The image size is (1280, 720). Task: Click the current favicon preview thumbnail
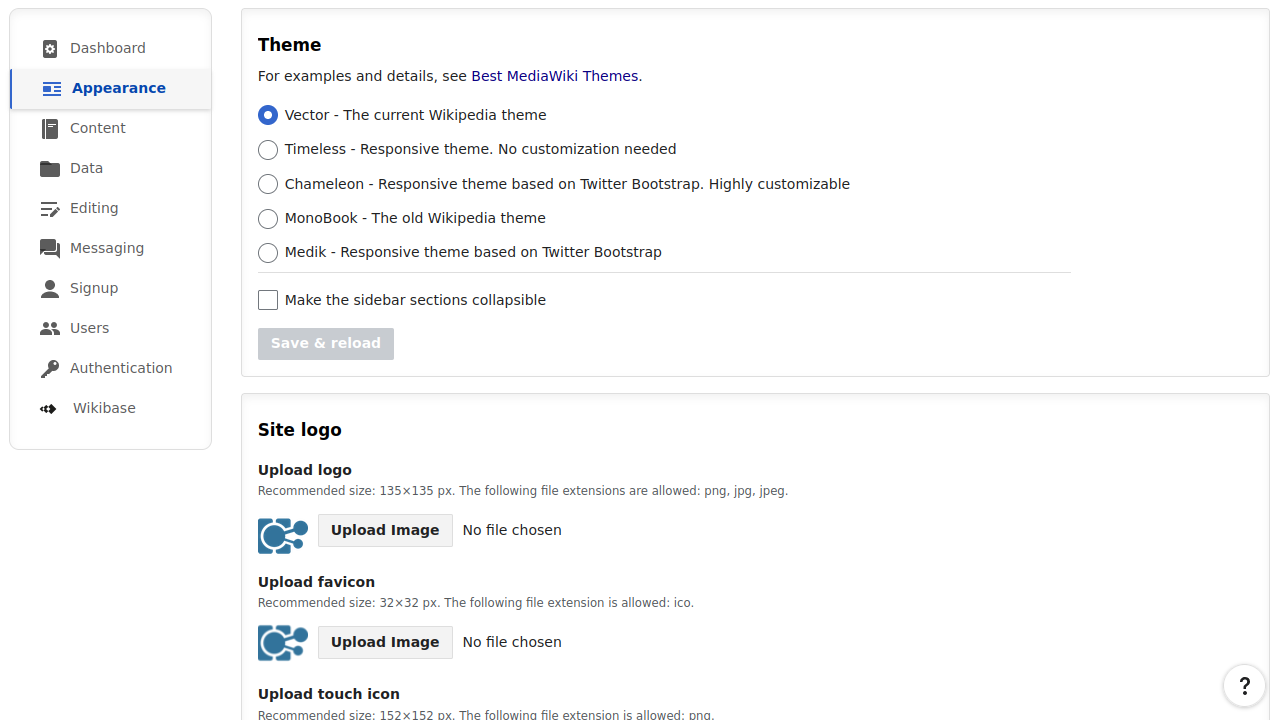pos(282,642)
